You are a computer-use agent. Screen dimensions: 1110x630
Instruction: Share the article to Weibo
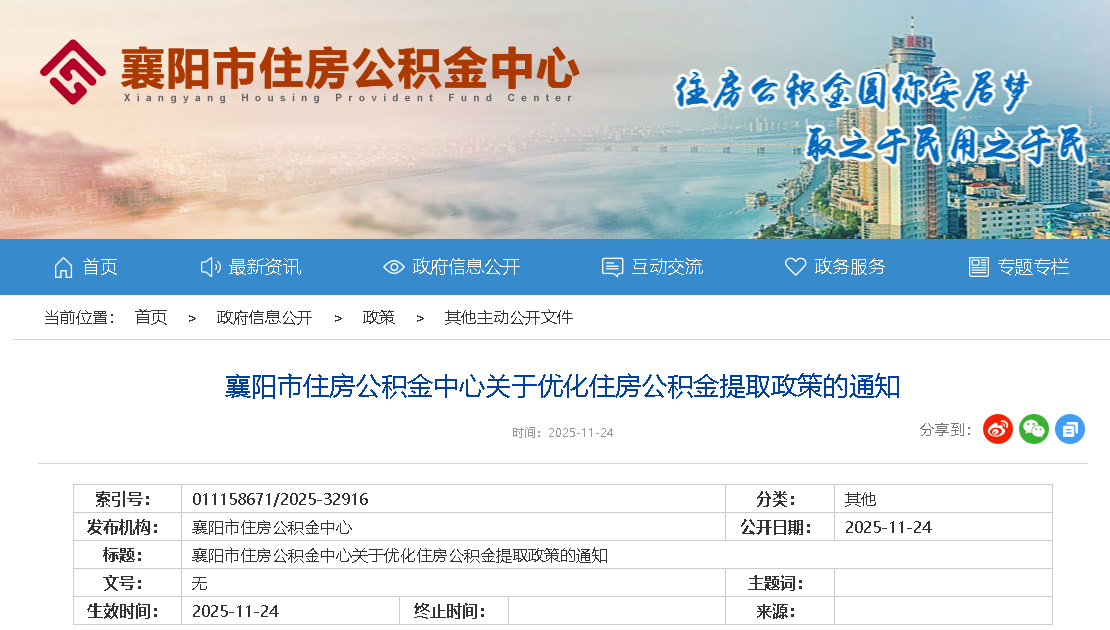(998, 429)
